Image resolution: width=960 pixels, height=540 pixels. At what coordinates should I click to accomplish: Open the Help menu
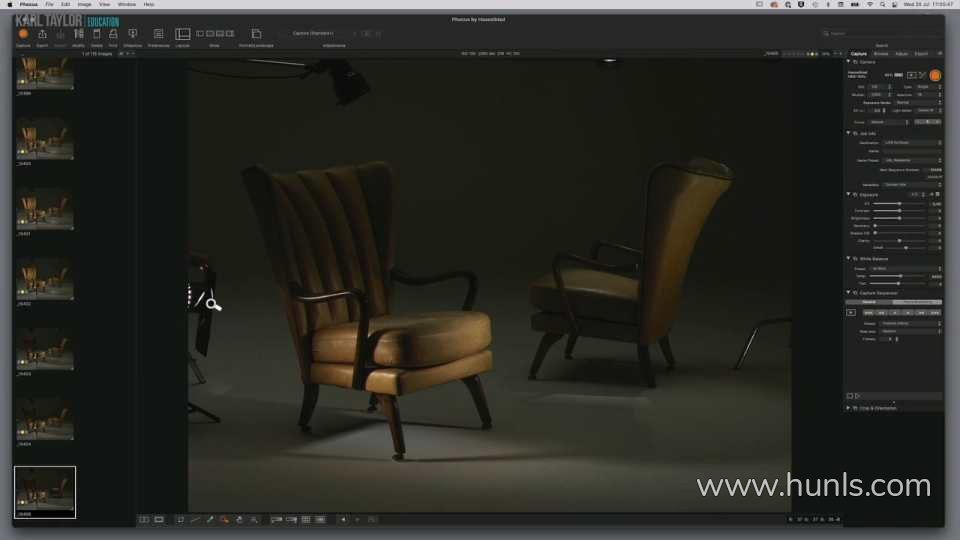(x=149, y=4)
